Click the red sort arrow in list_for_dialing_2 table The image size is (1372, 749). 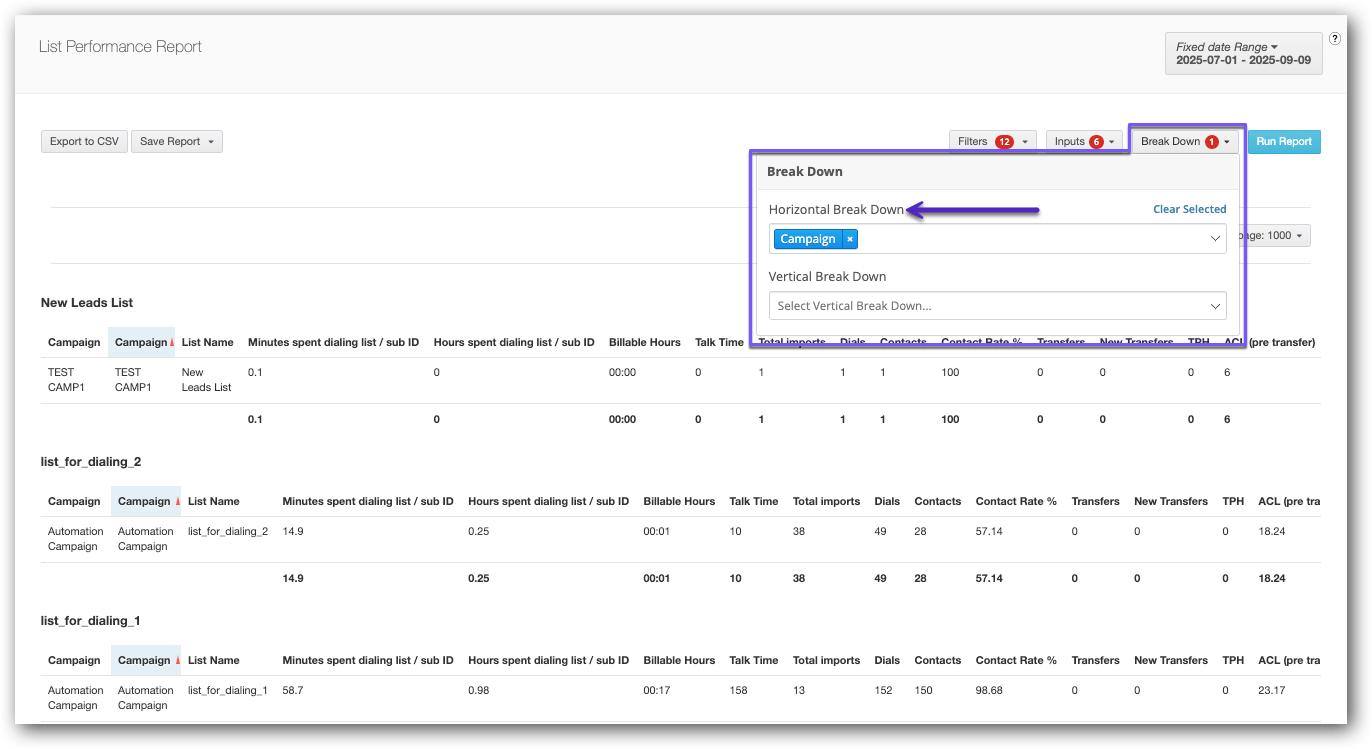(x=178, y=502)
